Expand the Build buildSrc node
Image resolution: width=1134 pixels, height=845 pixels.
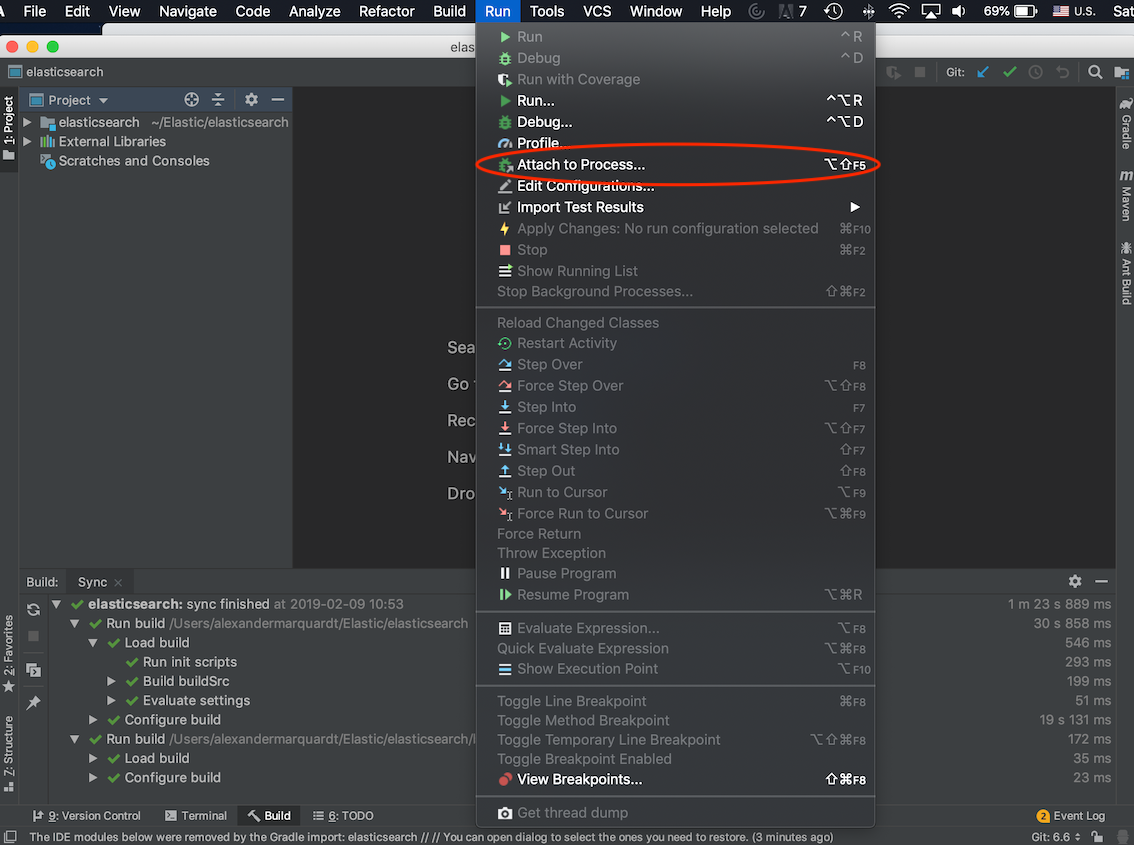111,681
